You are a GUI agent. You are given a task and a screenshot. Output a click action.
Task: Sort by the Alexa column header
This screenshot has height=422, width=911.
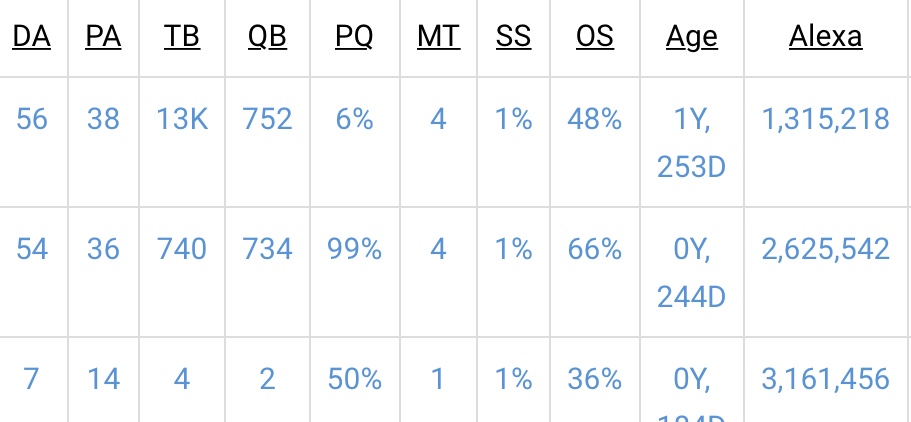coord(826,37)
